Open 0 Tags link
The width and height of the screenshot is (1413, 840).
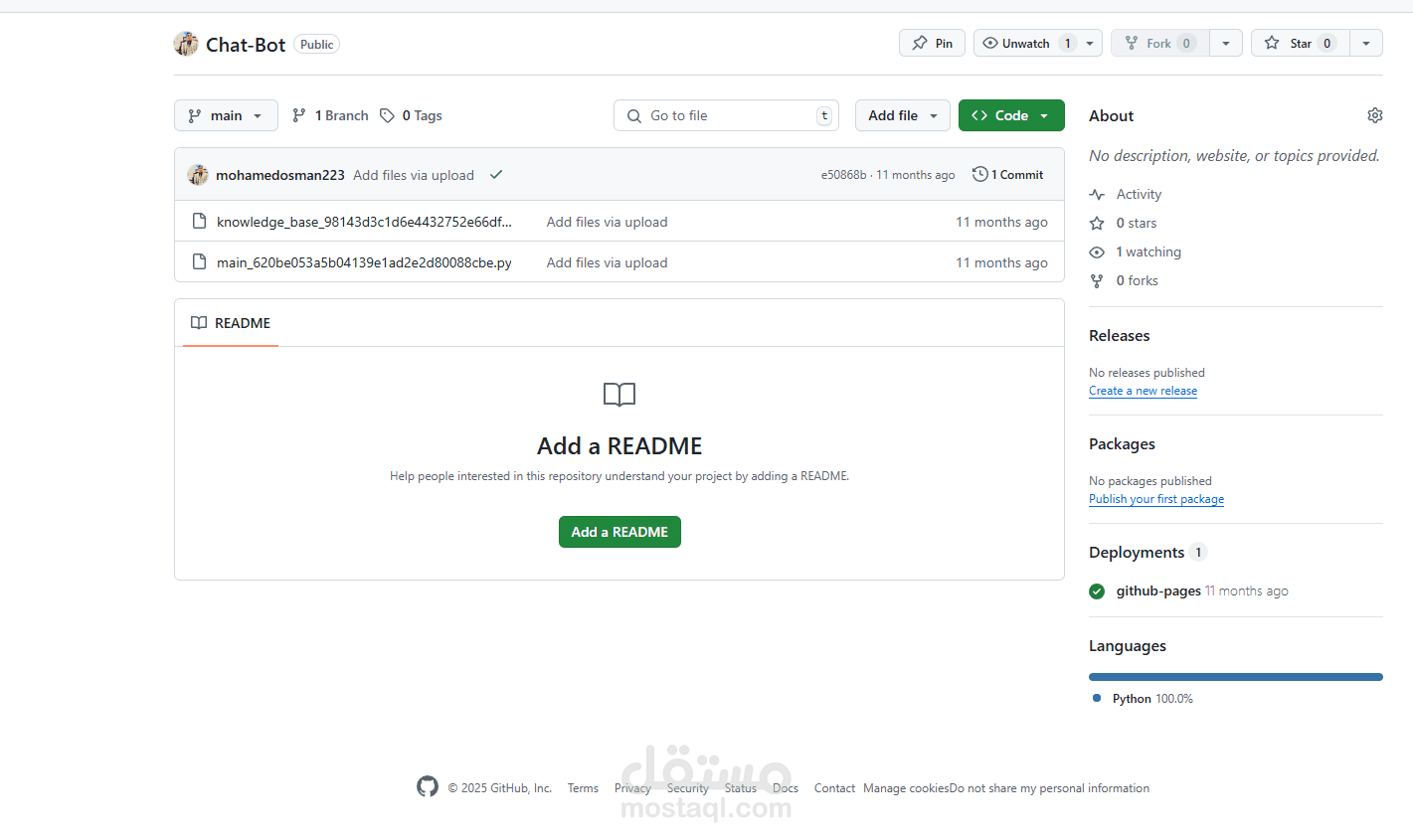click(411, 115)
